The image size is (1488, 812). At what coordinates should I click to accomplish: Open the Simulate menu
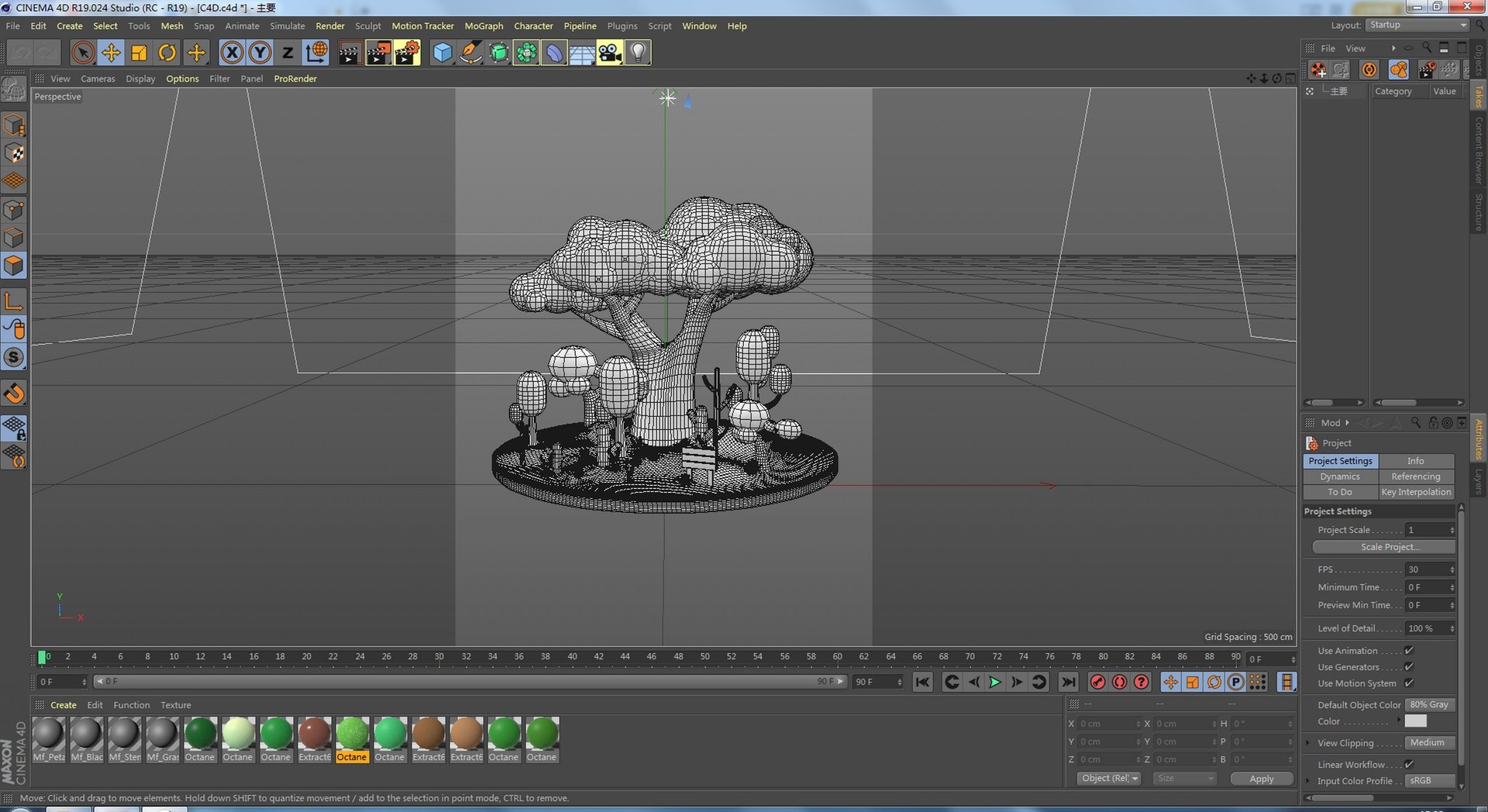point(288,26)
